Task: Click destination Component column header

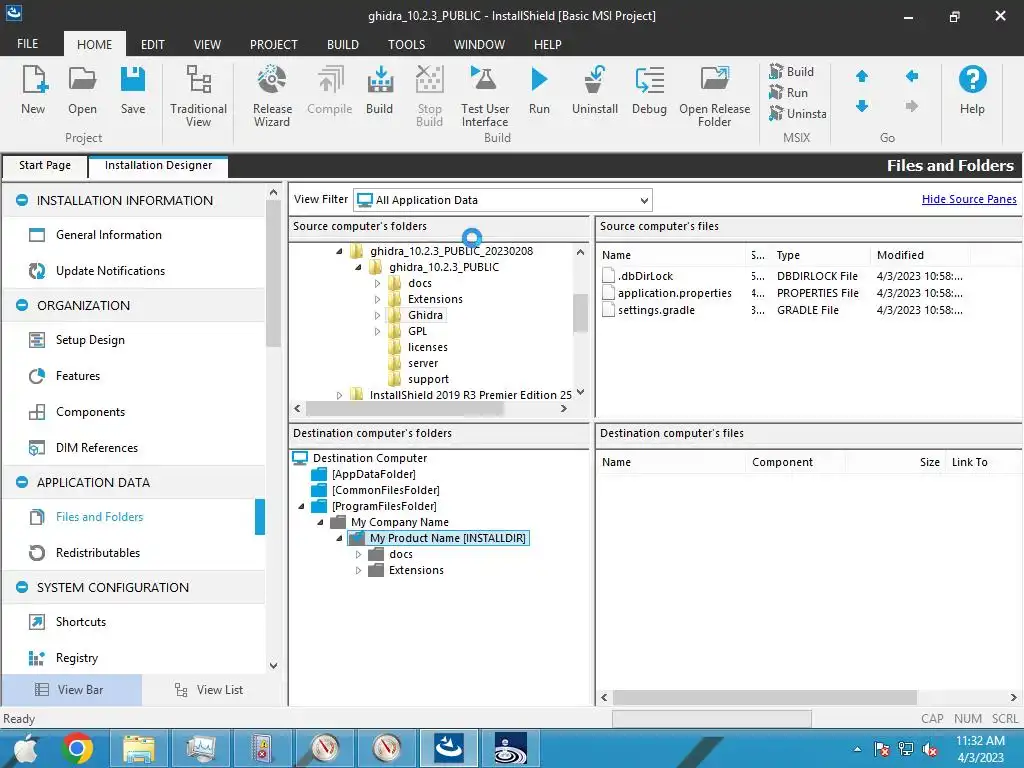Action: pyautogui.click(x=795, y=462)
